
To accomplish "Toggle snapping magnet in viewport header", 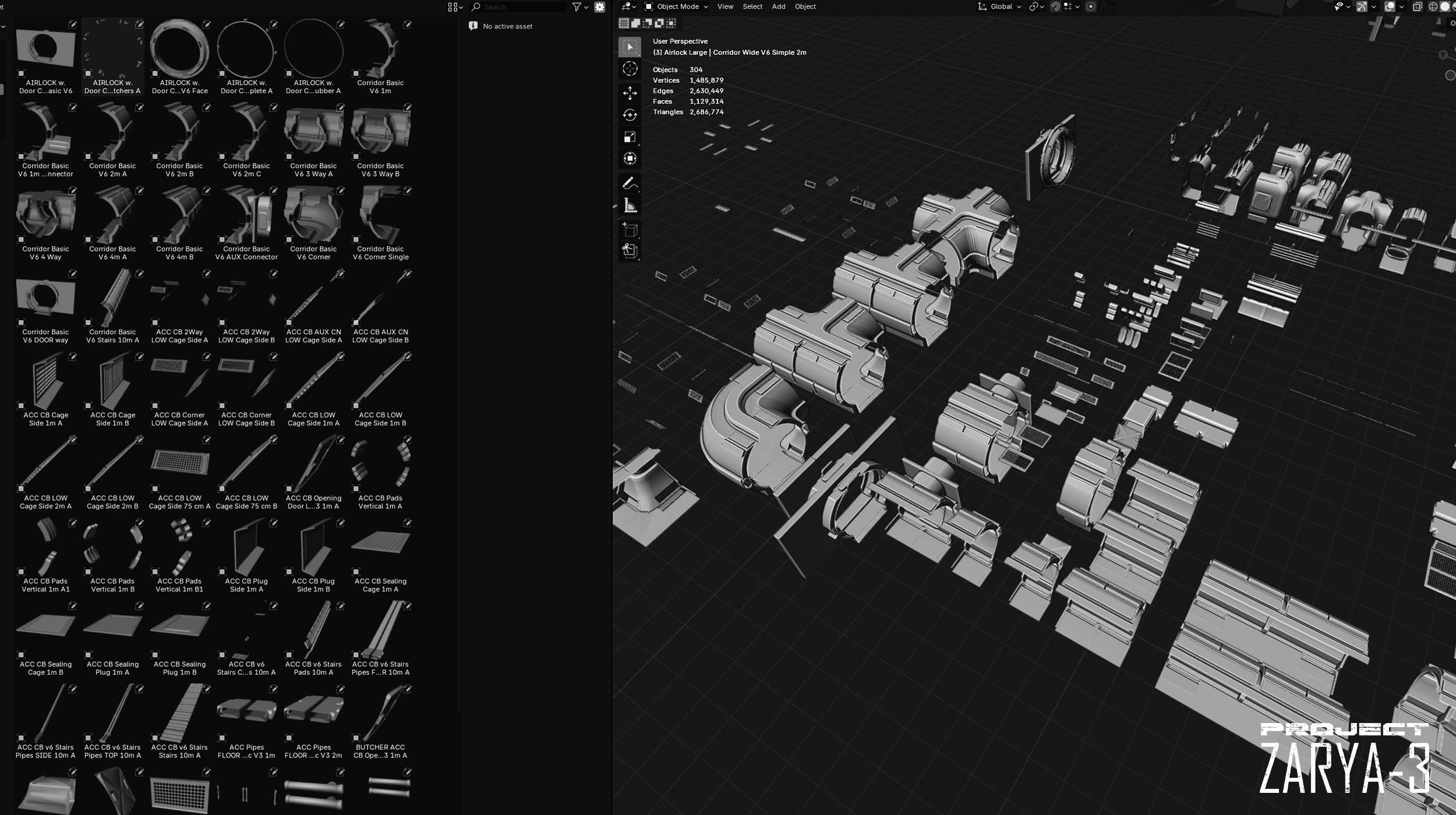I will [1055, 7].
